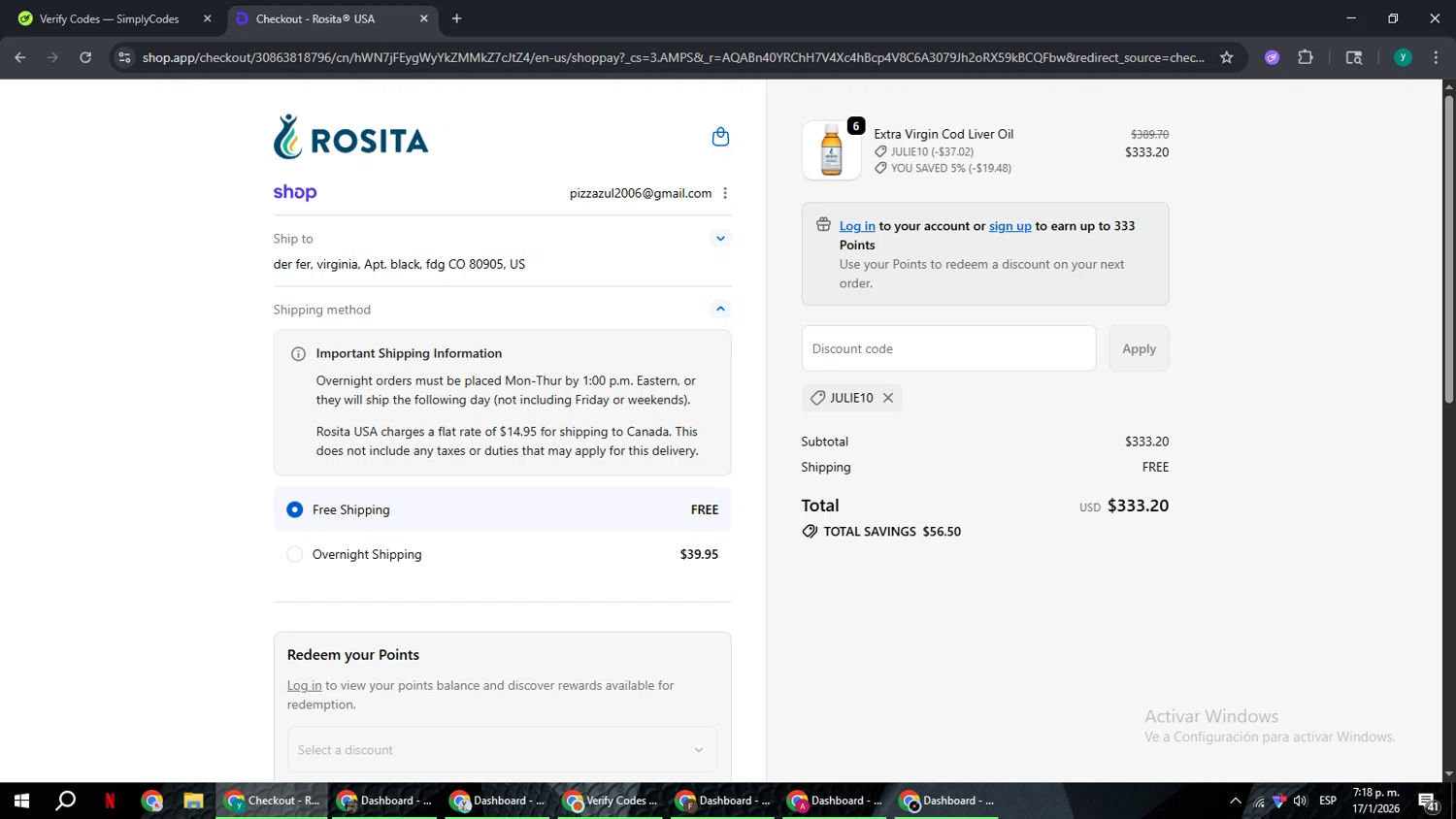Close the Verify Codes — SimplyCodes tab

(207, 18)
